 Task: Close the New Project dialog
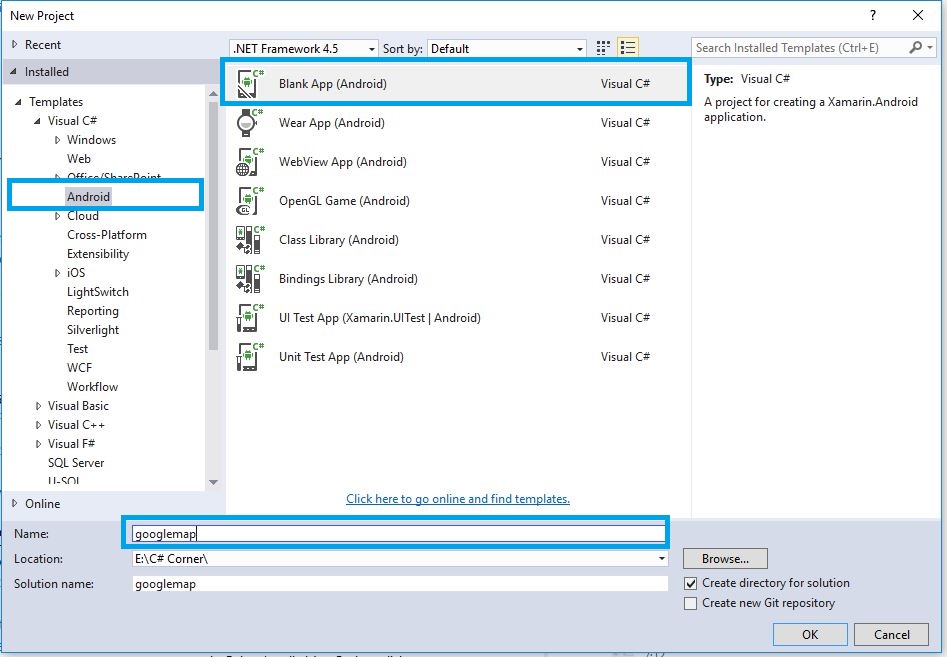[918, 15]
